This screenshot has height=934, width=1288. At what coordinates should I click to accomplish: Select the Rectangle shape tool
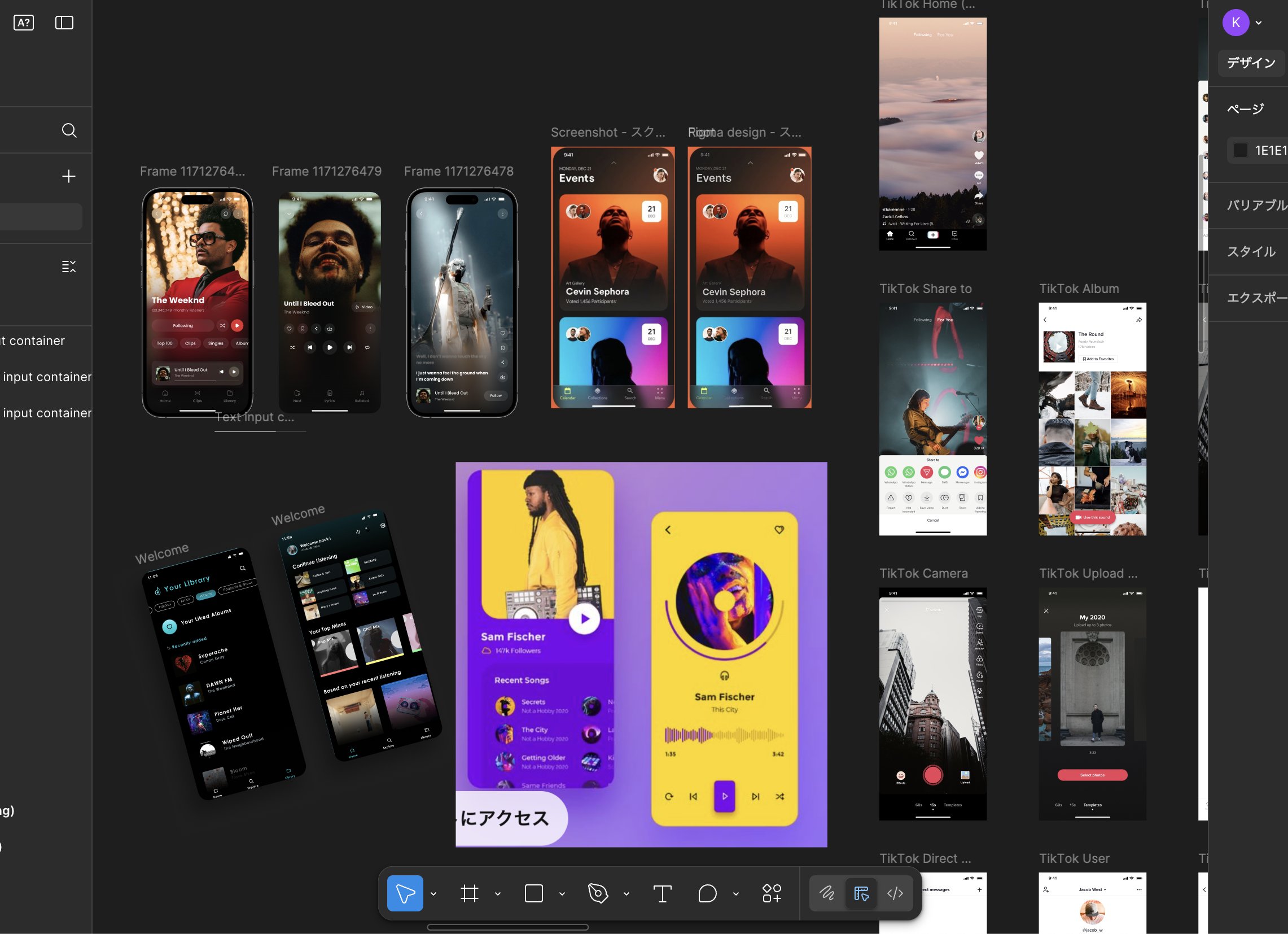533,893
